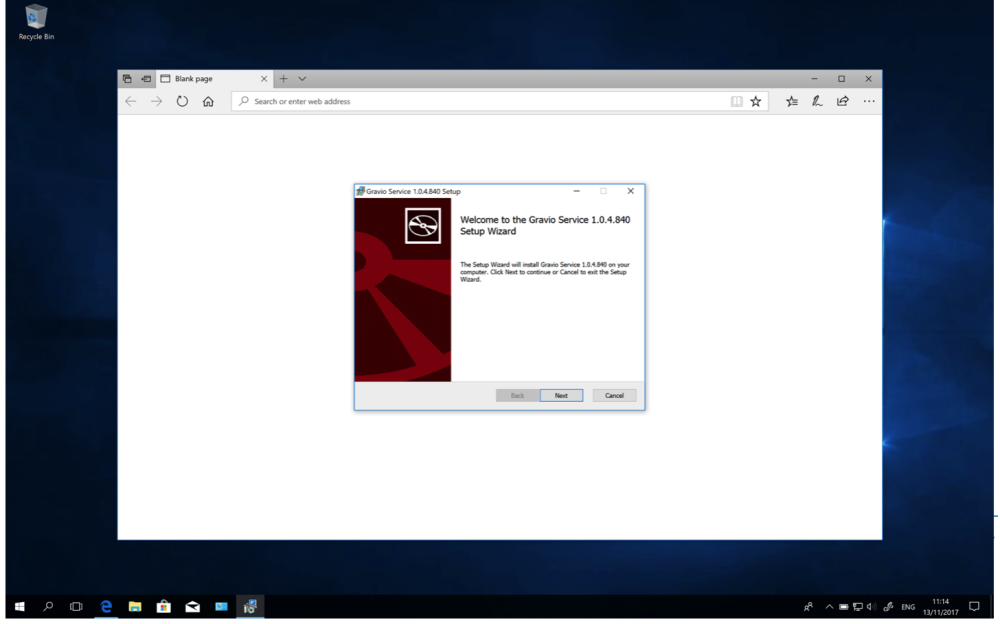Minimize the Edge browser window
1000x624 pixels.
pyautogui.click(x=814, y=78)
